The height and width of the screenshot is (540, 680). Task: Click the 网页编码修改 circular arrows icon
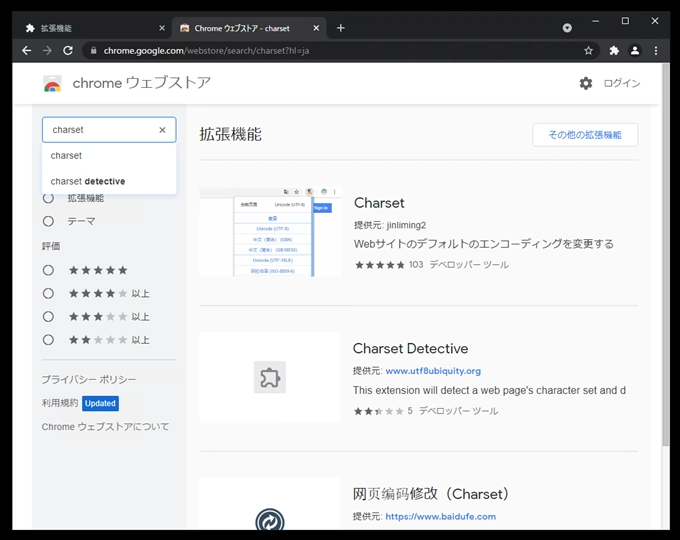270,519
